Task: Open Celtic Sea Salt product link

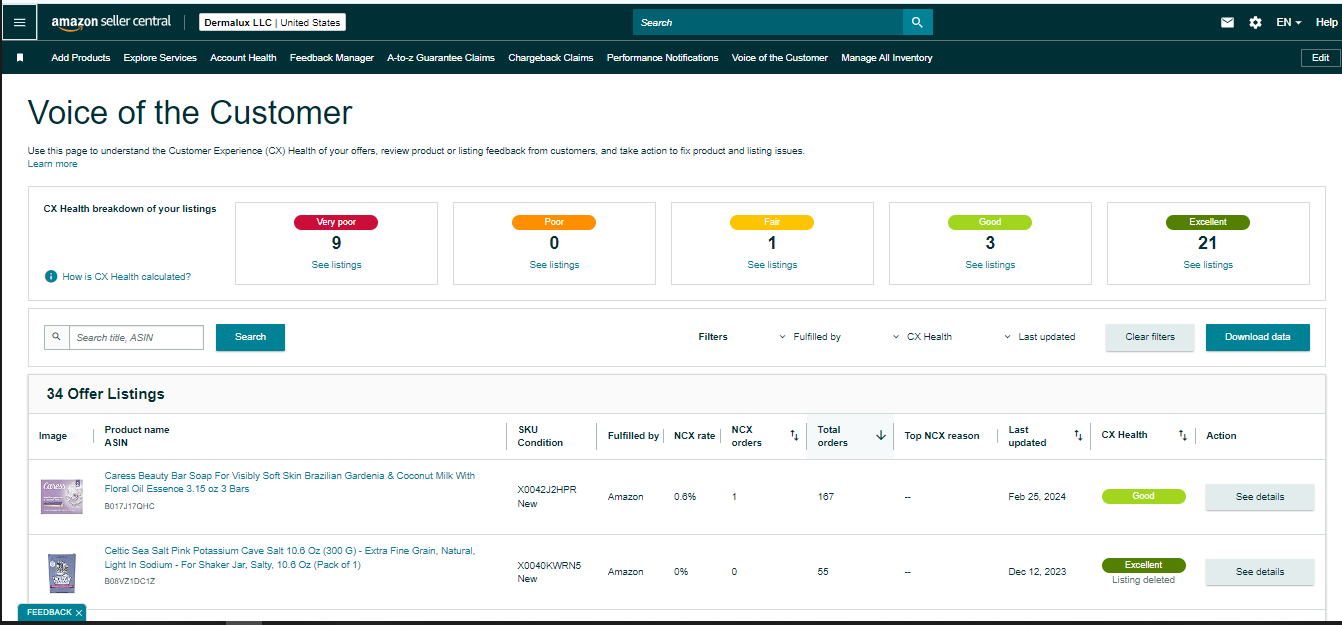Action: click(290, 558)
